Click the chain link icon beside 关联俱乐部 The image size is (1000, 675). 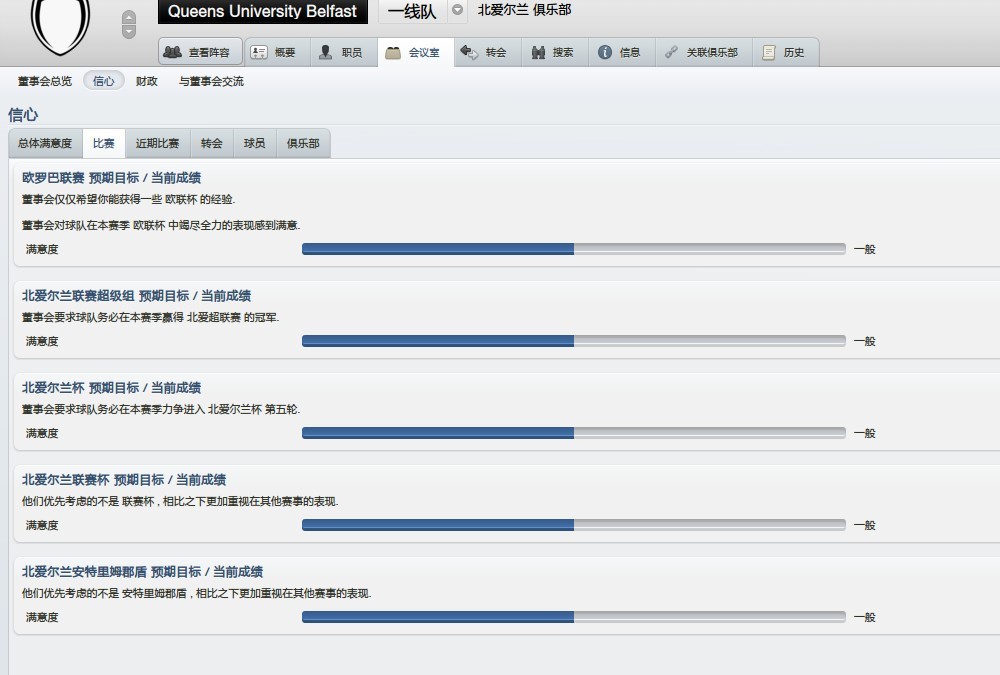pos(671,52)
